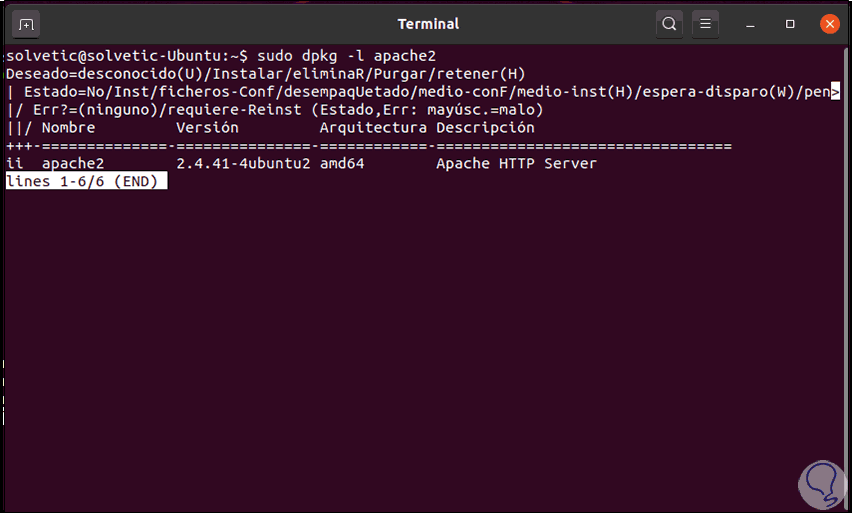Click the Terminal title text
Viewport: 853px width, 513px height.
(428, 23)
